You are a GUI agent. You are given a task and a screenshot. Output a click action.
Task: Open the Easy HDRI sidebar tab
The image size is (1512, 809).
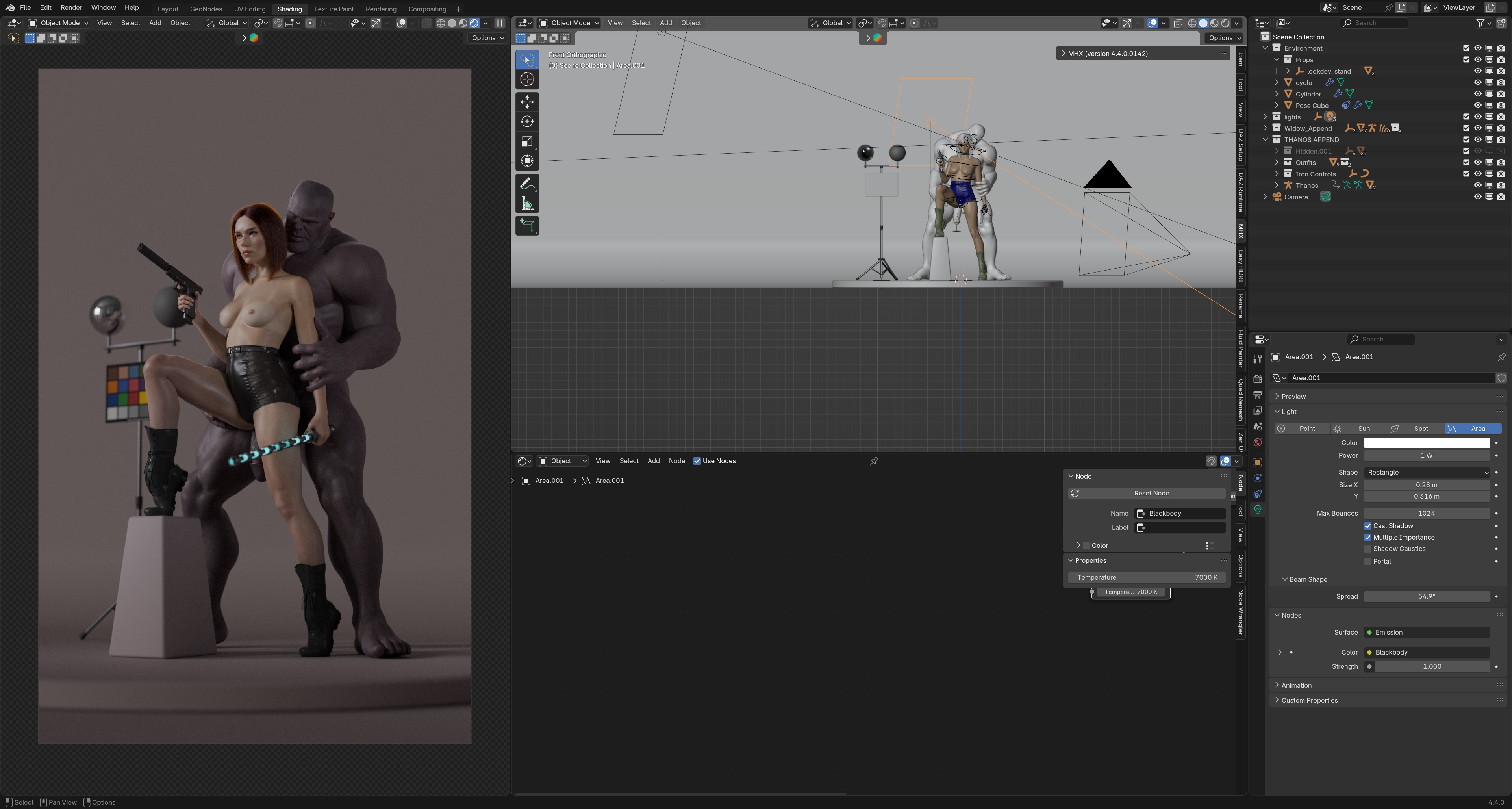point(1240,266)
